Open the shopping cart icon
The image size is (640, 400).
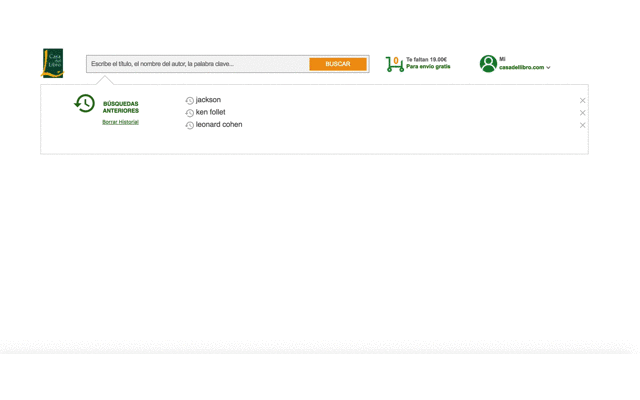tap(394, 64)
